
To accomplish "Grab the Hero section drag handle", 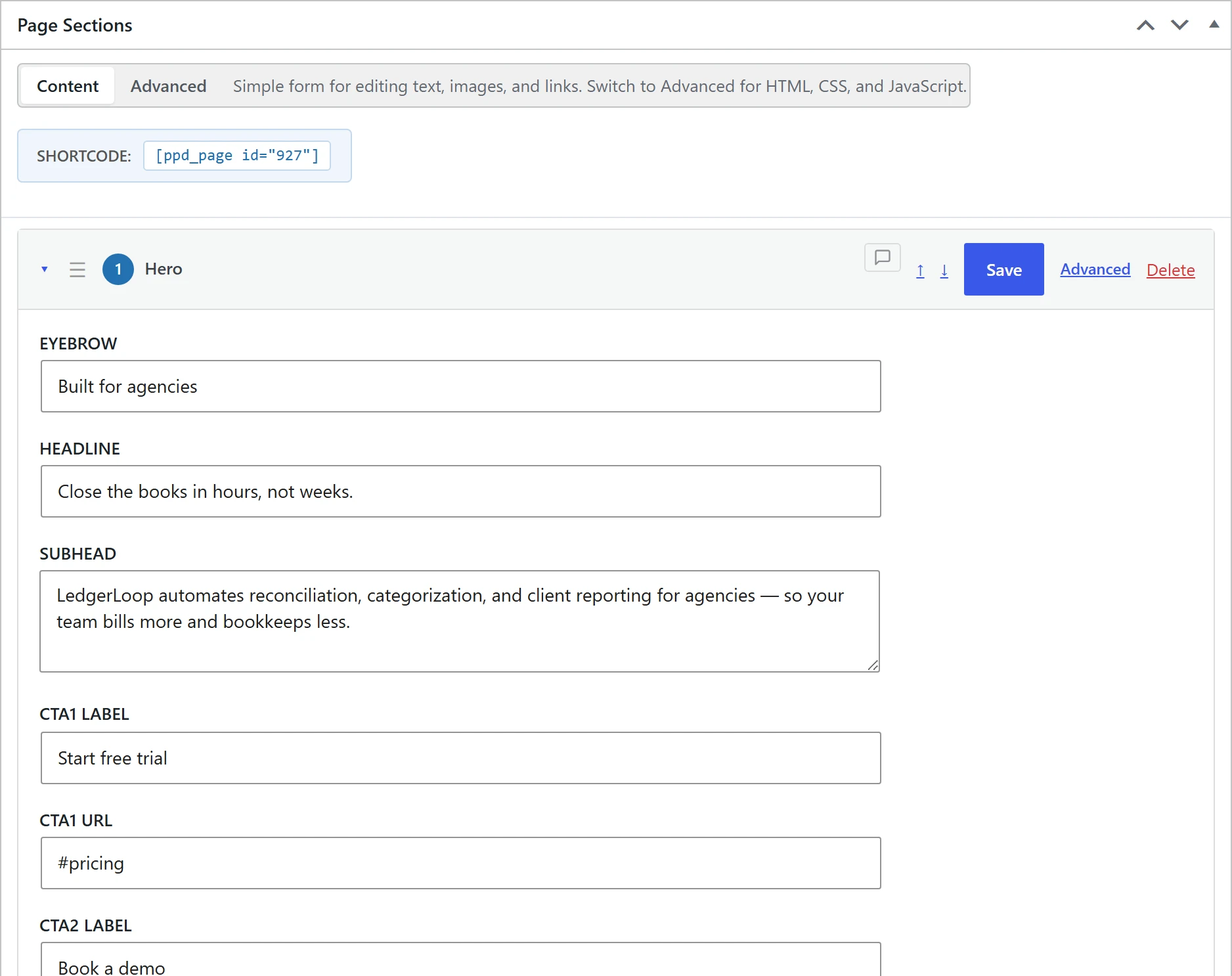I will tap(77, 269).
